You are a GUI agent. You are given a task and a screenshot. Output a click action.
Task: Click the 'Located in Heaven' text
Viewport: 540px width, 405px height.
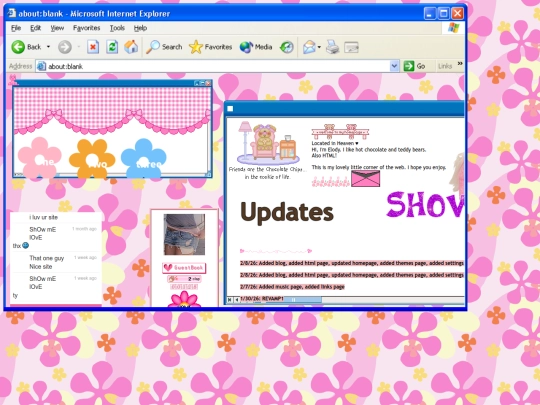tap(334, 143)
